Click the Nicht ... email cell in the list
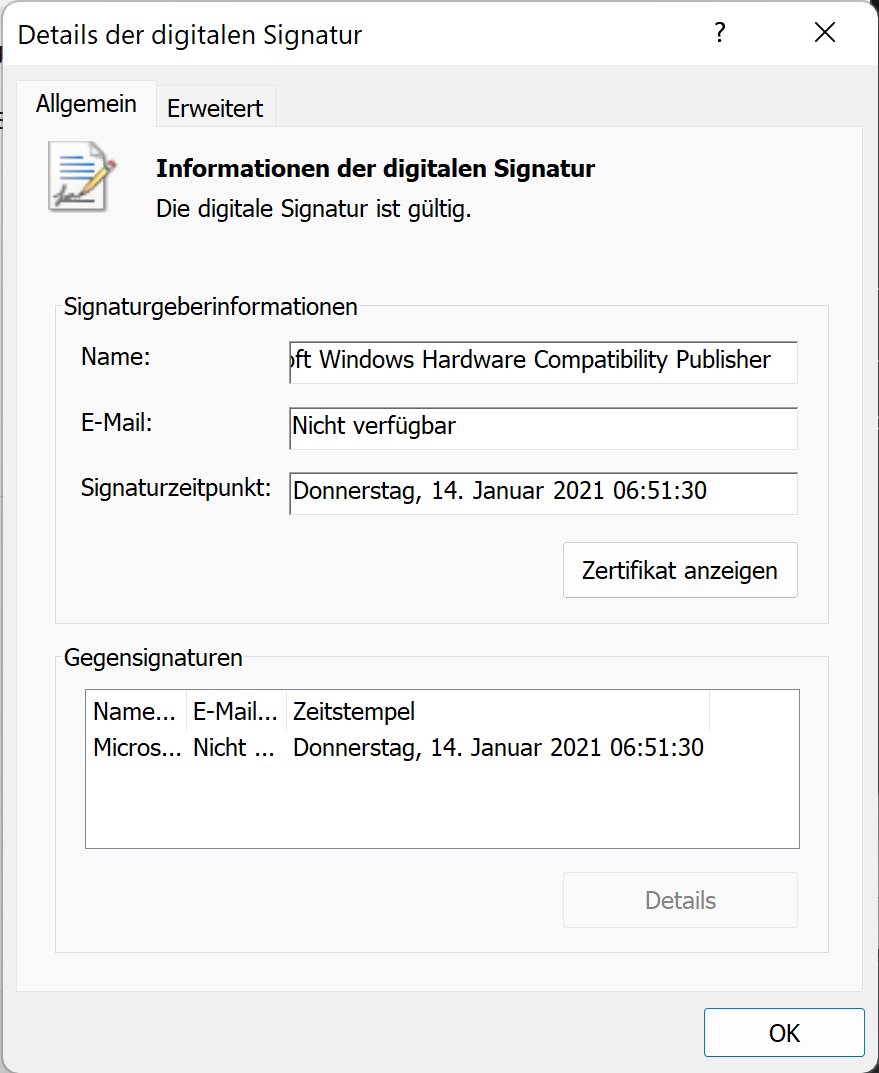Screen dimensions: 879x1073 point(234,747)
